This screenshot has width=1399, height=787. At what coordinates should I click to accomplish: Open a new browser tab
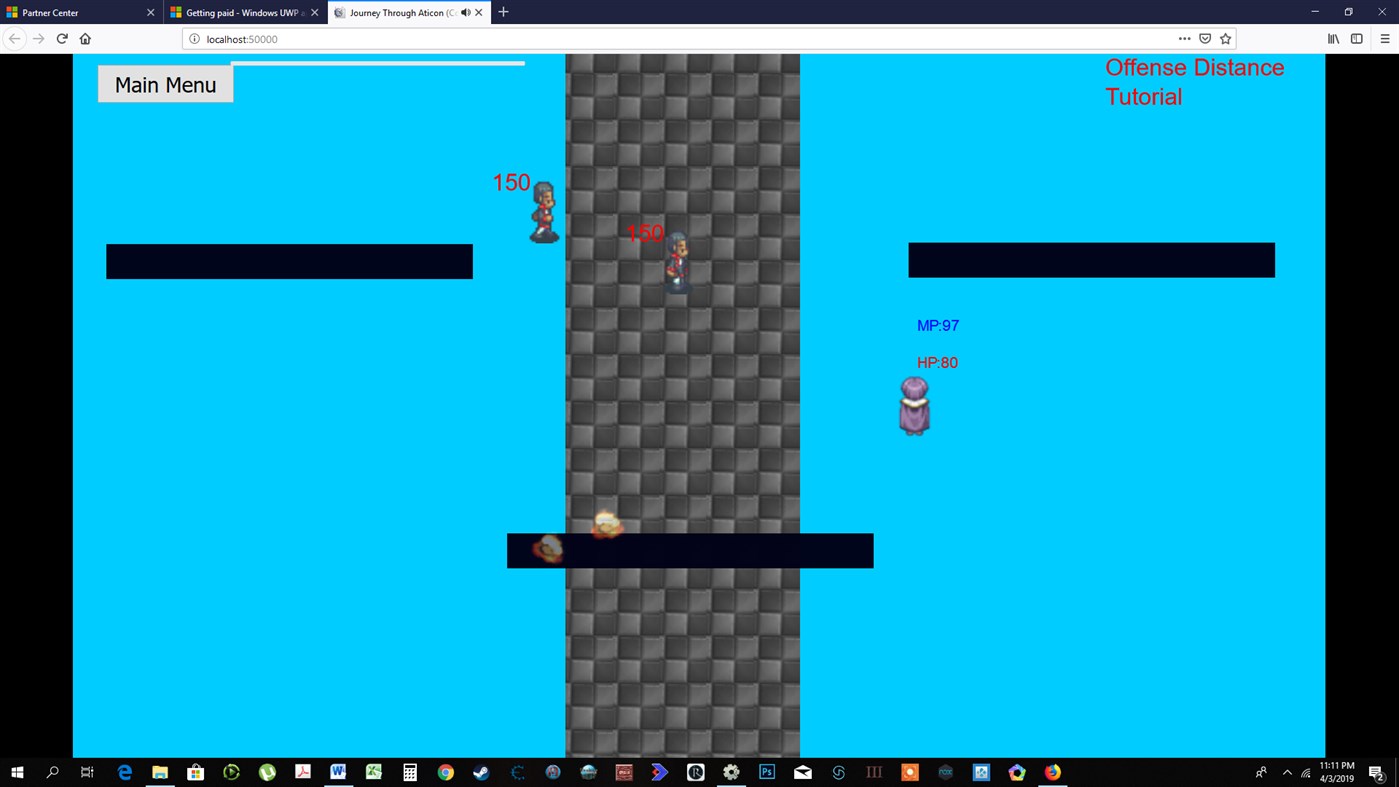503,12
